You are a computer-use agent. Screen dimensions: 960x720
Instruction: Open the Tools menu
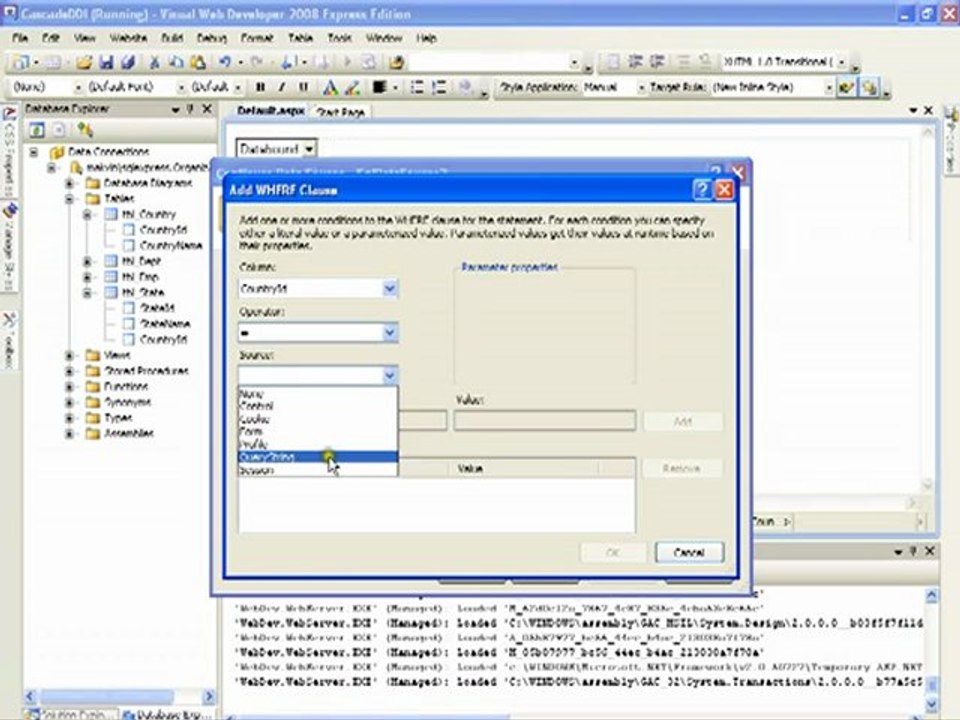(x=340, y=38)
